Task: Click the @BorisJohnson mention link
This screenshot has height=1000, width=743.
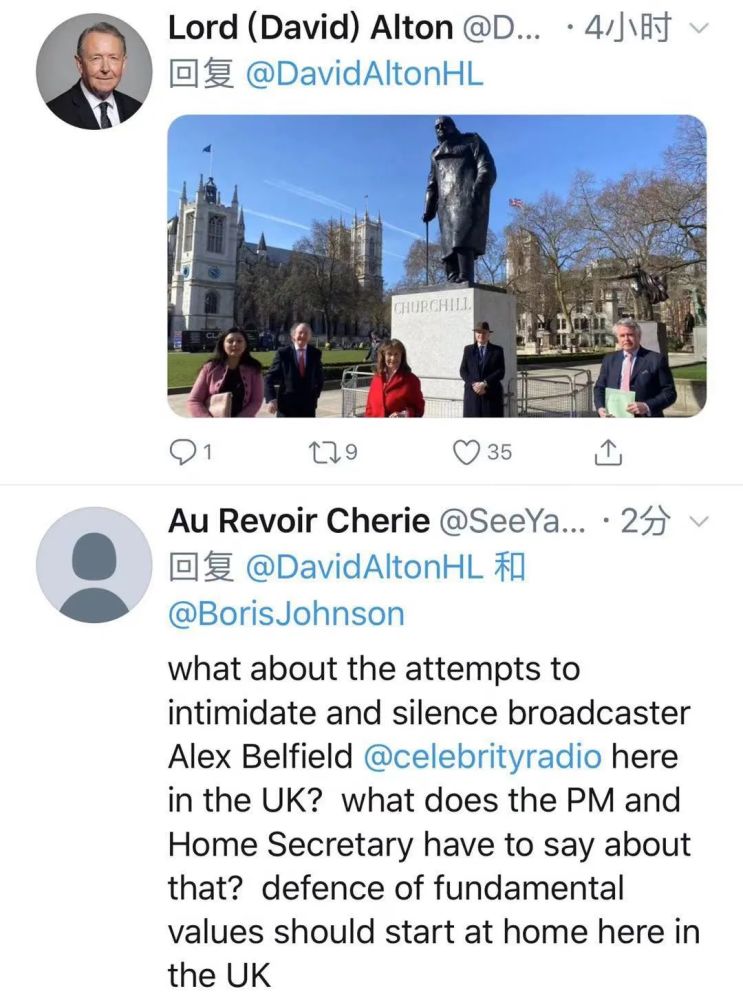Action: pos(286,613)
